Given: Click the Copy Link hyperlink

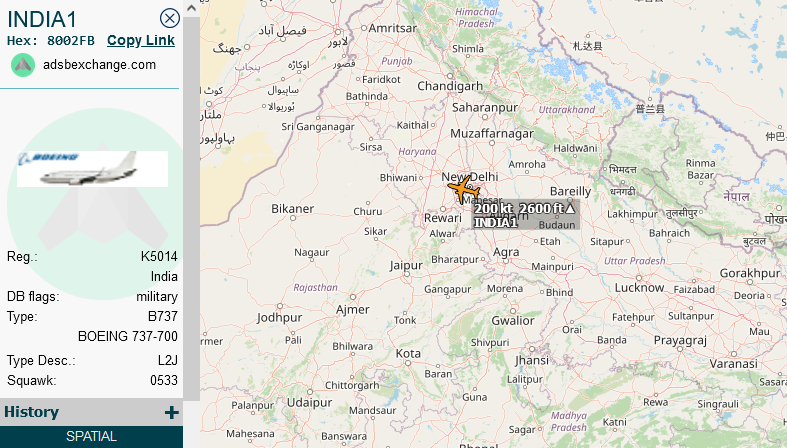Looking at the screenshot, I should 141,41.
